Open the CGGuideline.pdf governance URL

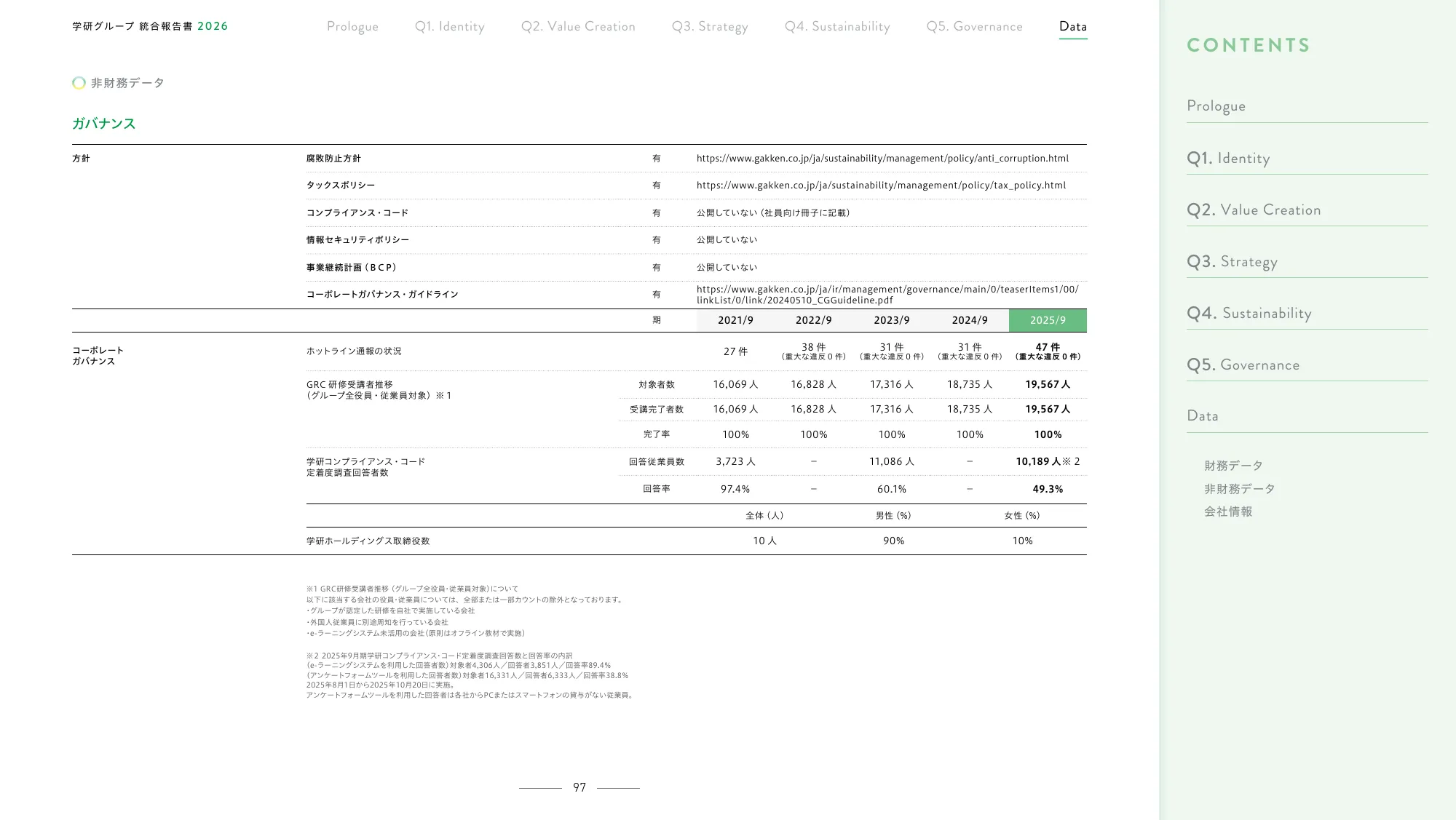tap(887, 295)
